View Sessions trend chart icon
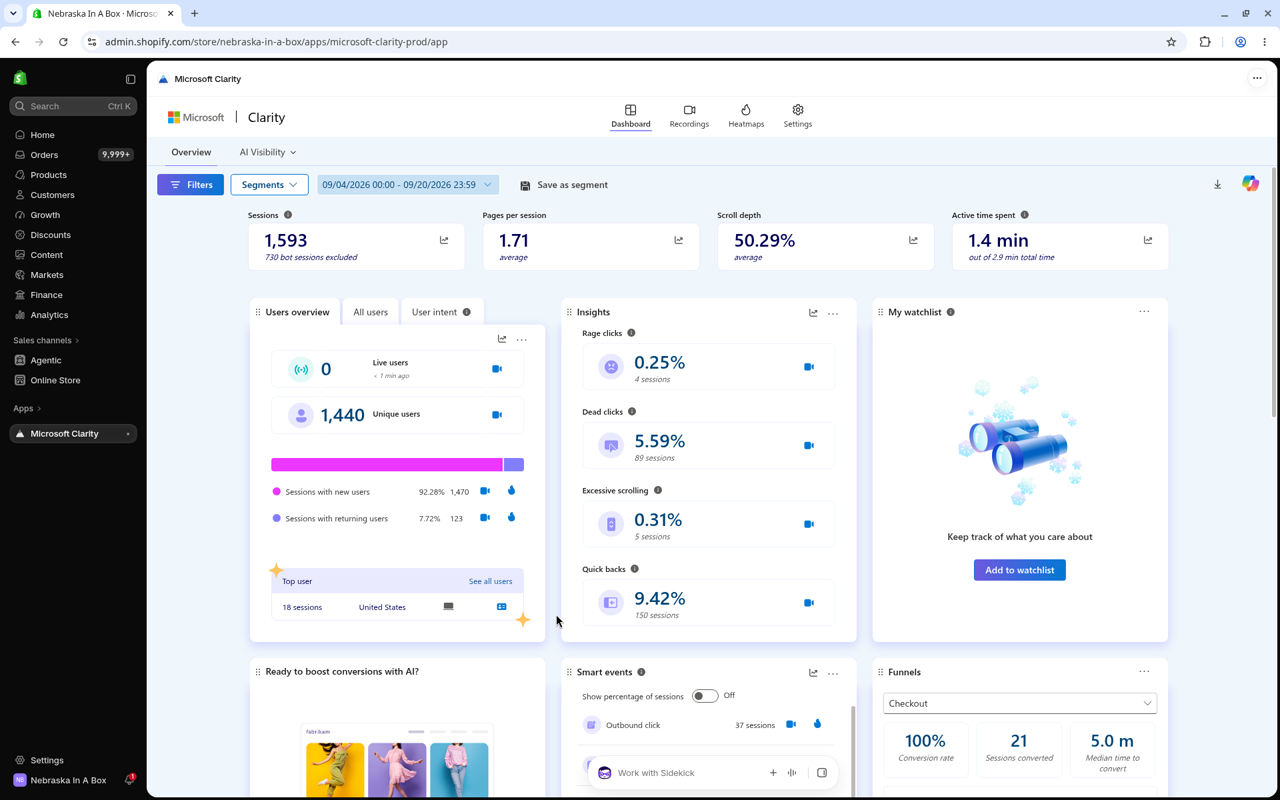Viewport: 1280px width, 800px height. click(x=444, y=240)
